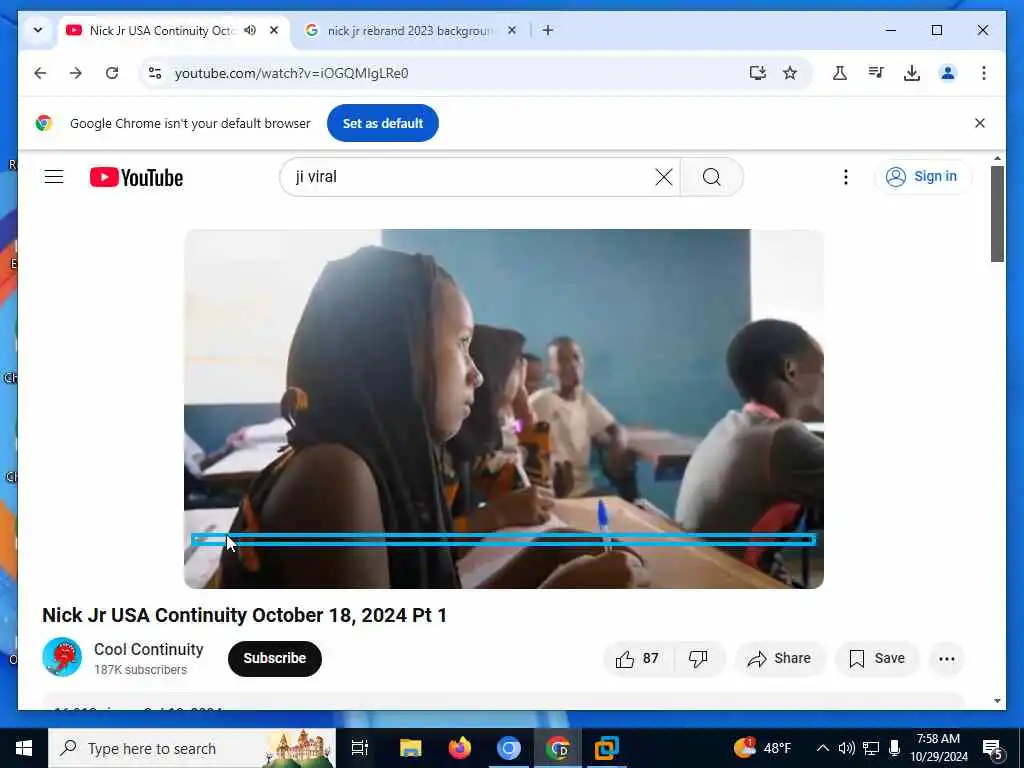Open VMware icon on the taskbar
Image resolution: width=1024 pixels, height=768 pixels.
click(x=607, y=748)
